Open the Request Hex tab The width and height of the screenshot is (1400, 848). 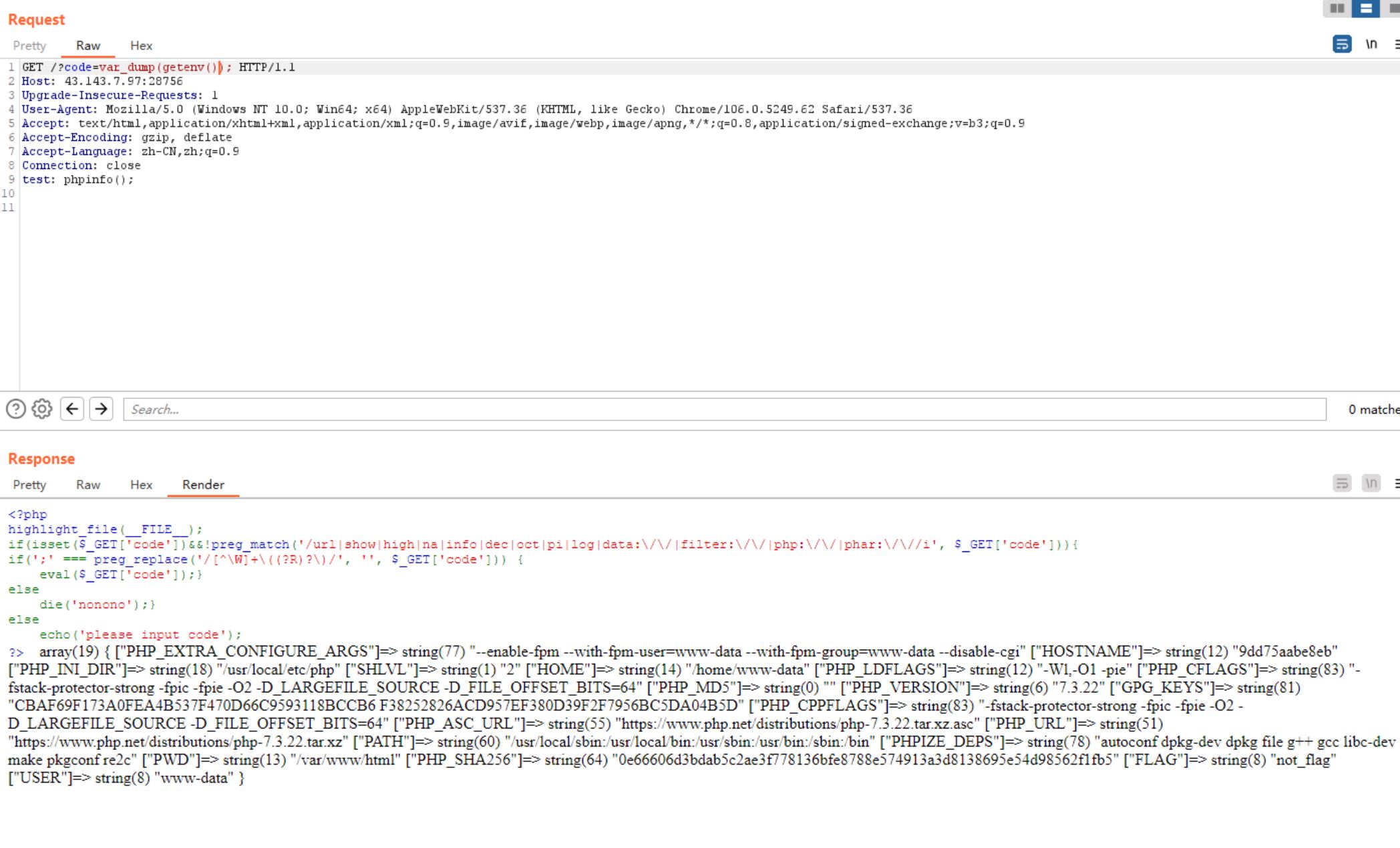[x=141, y=45]
